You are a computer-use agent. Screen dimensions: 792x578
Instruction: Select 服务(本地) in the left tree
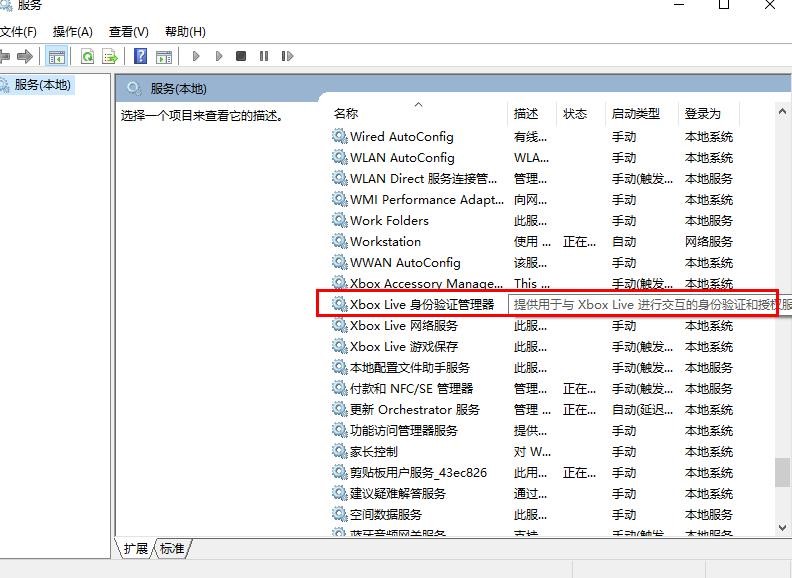pos(42,85)
